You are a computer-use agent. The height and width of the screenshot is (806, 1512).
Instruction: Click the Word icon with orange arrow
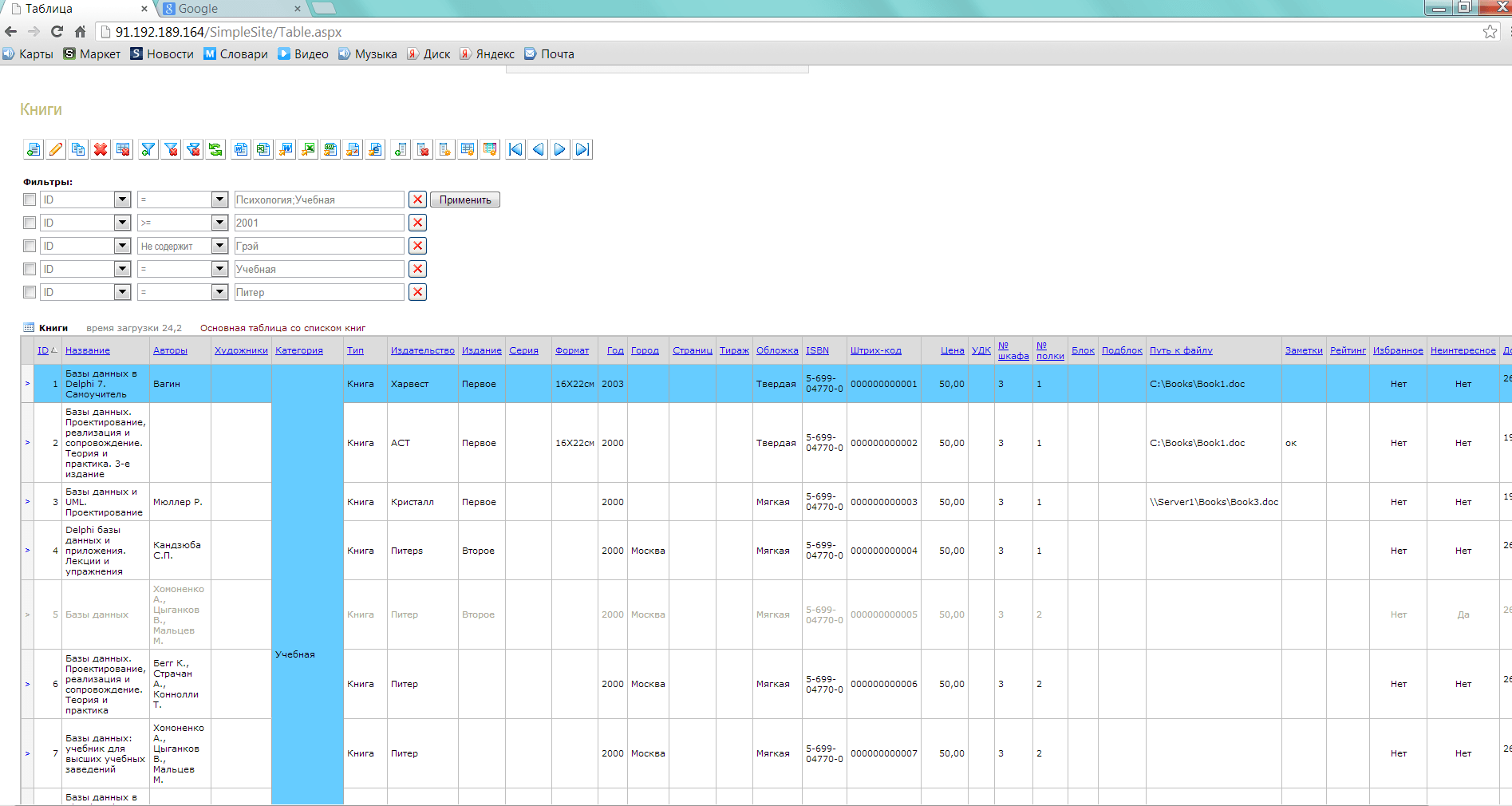pyautogui.click(x=286, y=149)
